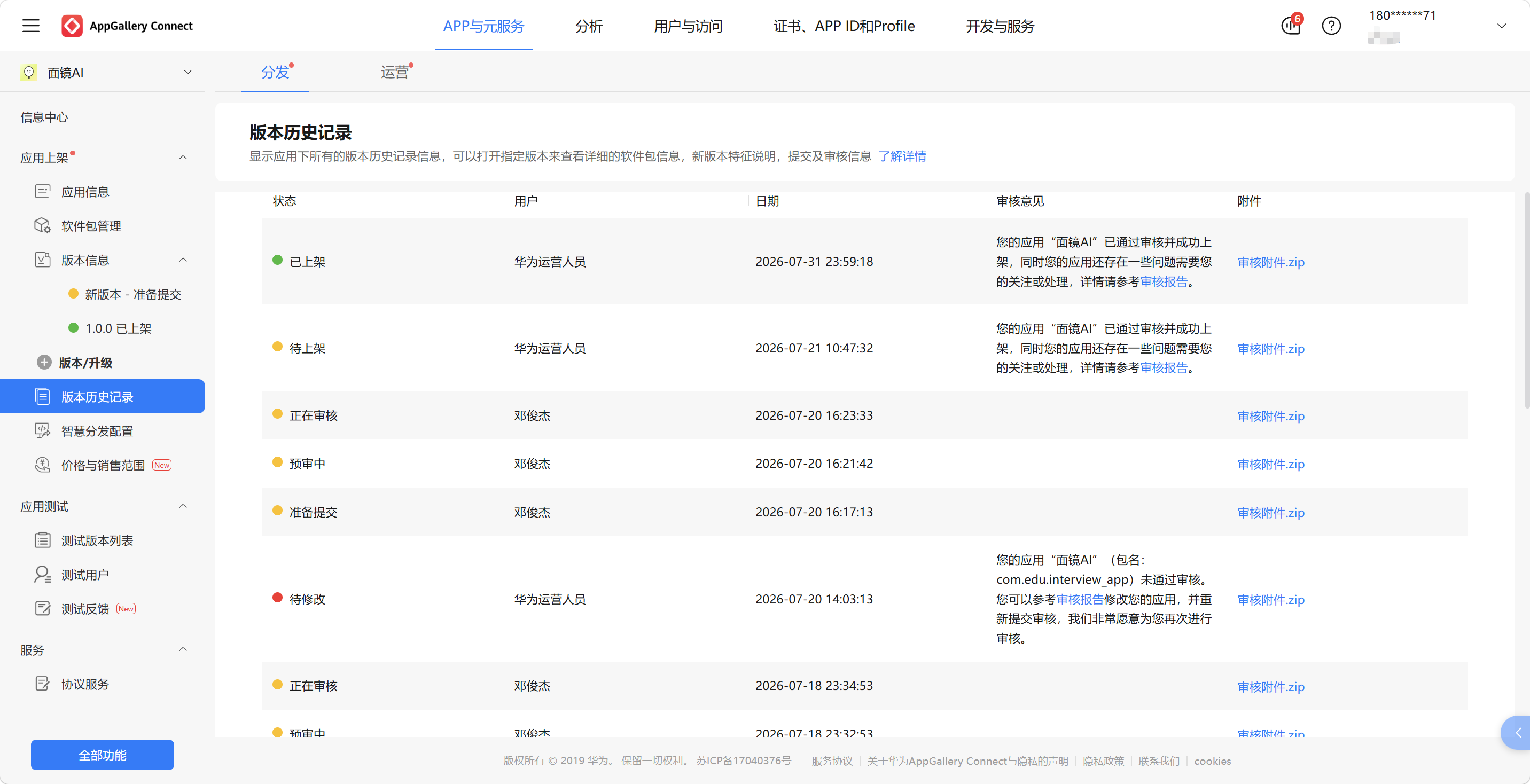The image size is (1530, 784).
Task: Select the 运营 tab
Action: pos(394,73)
